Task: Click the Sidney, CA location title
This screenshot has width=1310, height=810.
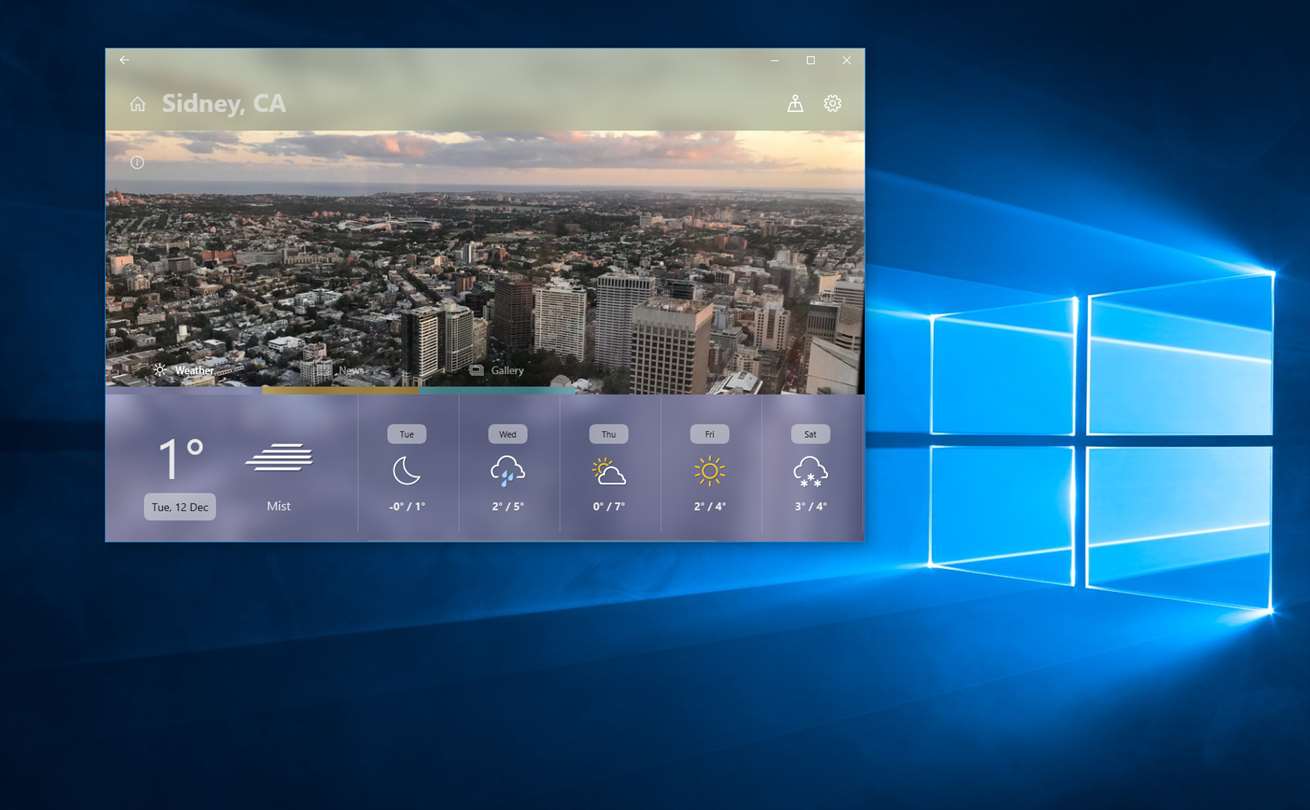Action: (224, 103)
